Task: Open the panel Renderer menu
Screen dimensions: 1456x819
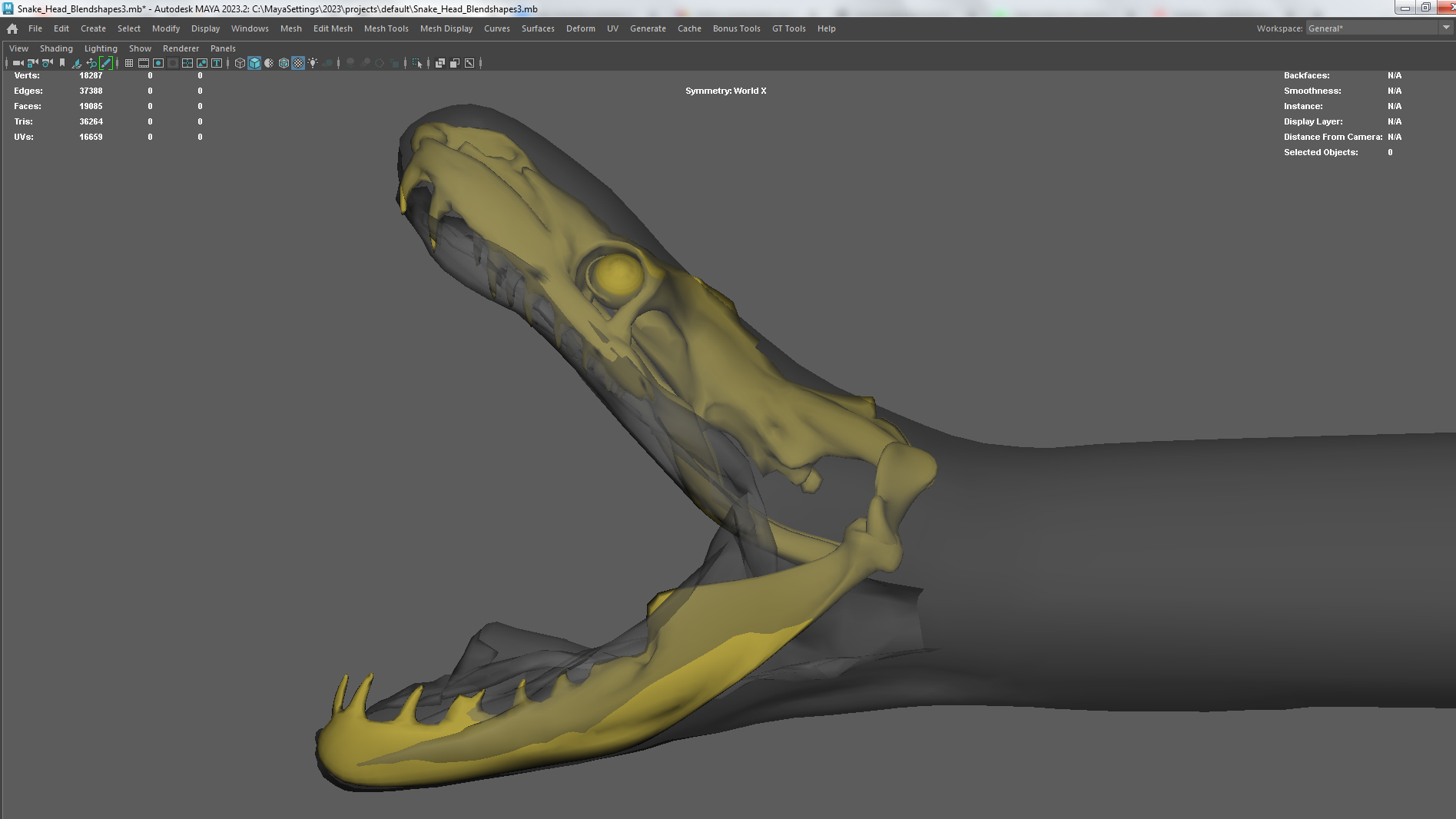Action: point(181,48)
